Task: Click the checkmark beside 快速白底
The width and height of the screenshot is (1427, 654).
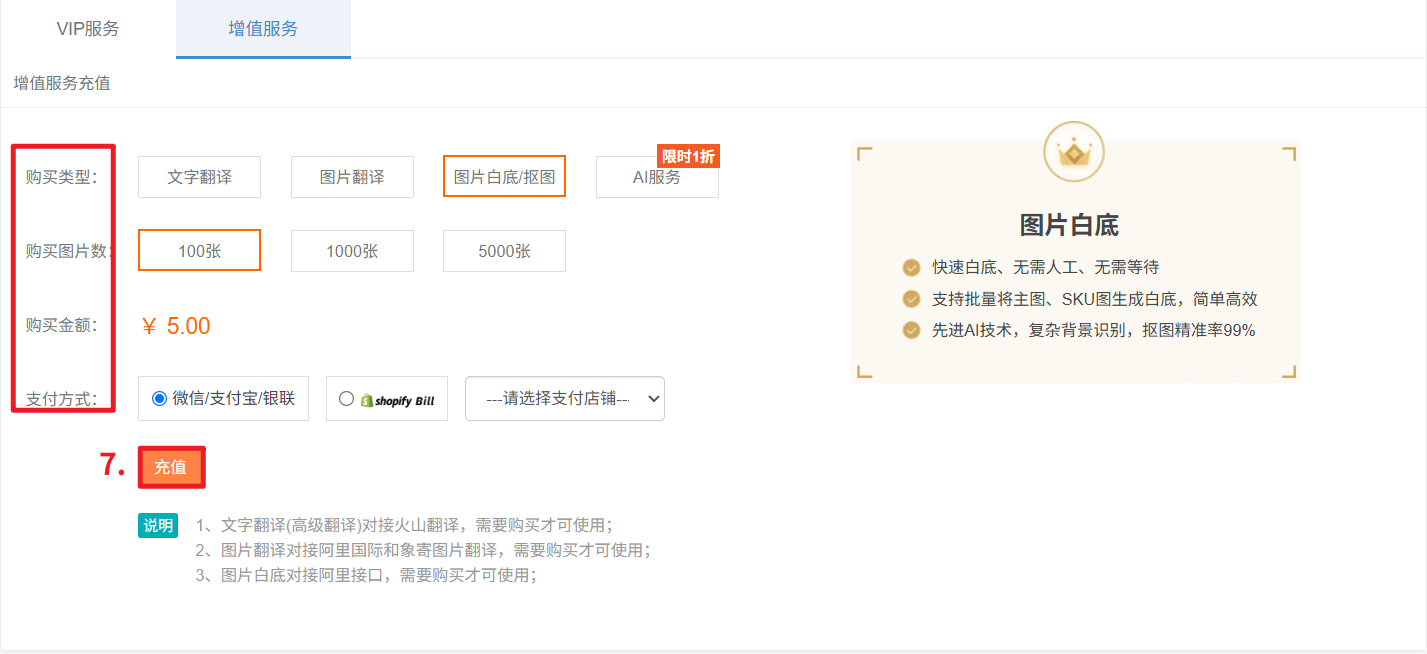Action: [911, 267]
